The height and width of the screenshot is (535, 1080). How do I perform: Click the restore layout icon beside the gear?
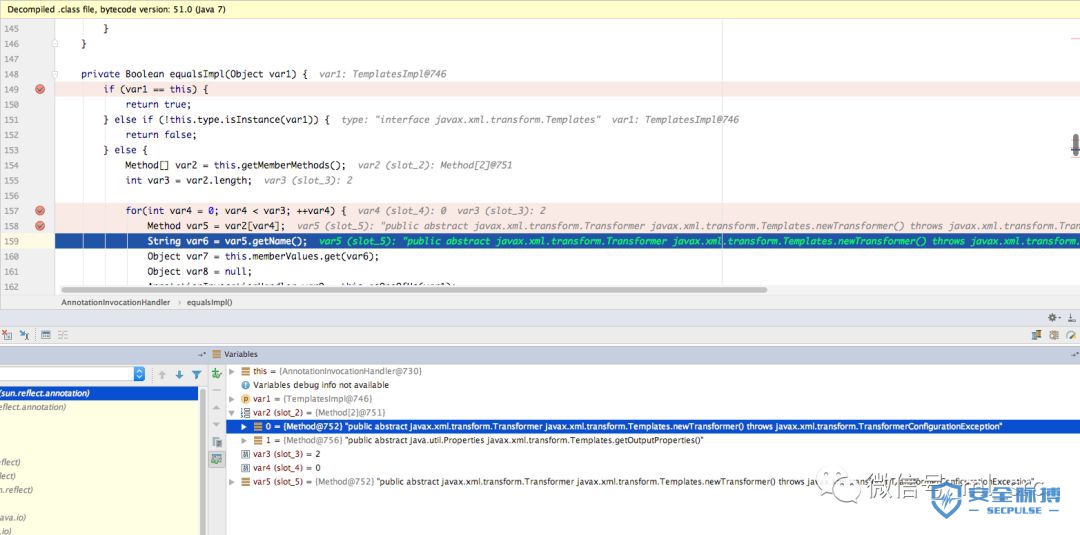(1071, 317)
